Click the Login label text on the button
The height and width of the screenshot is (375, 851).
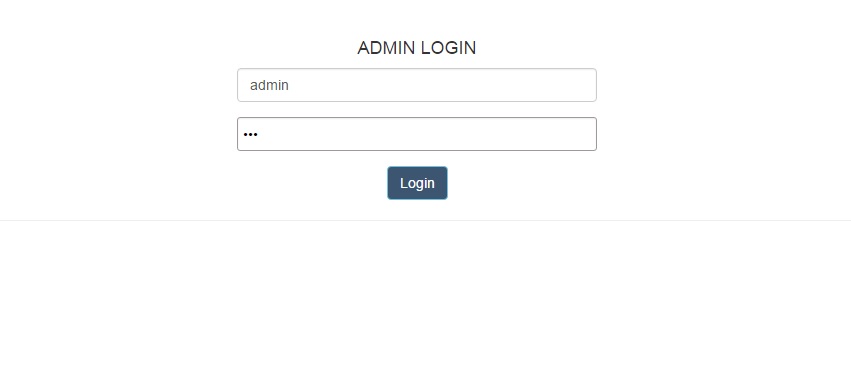point(417,183)
